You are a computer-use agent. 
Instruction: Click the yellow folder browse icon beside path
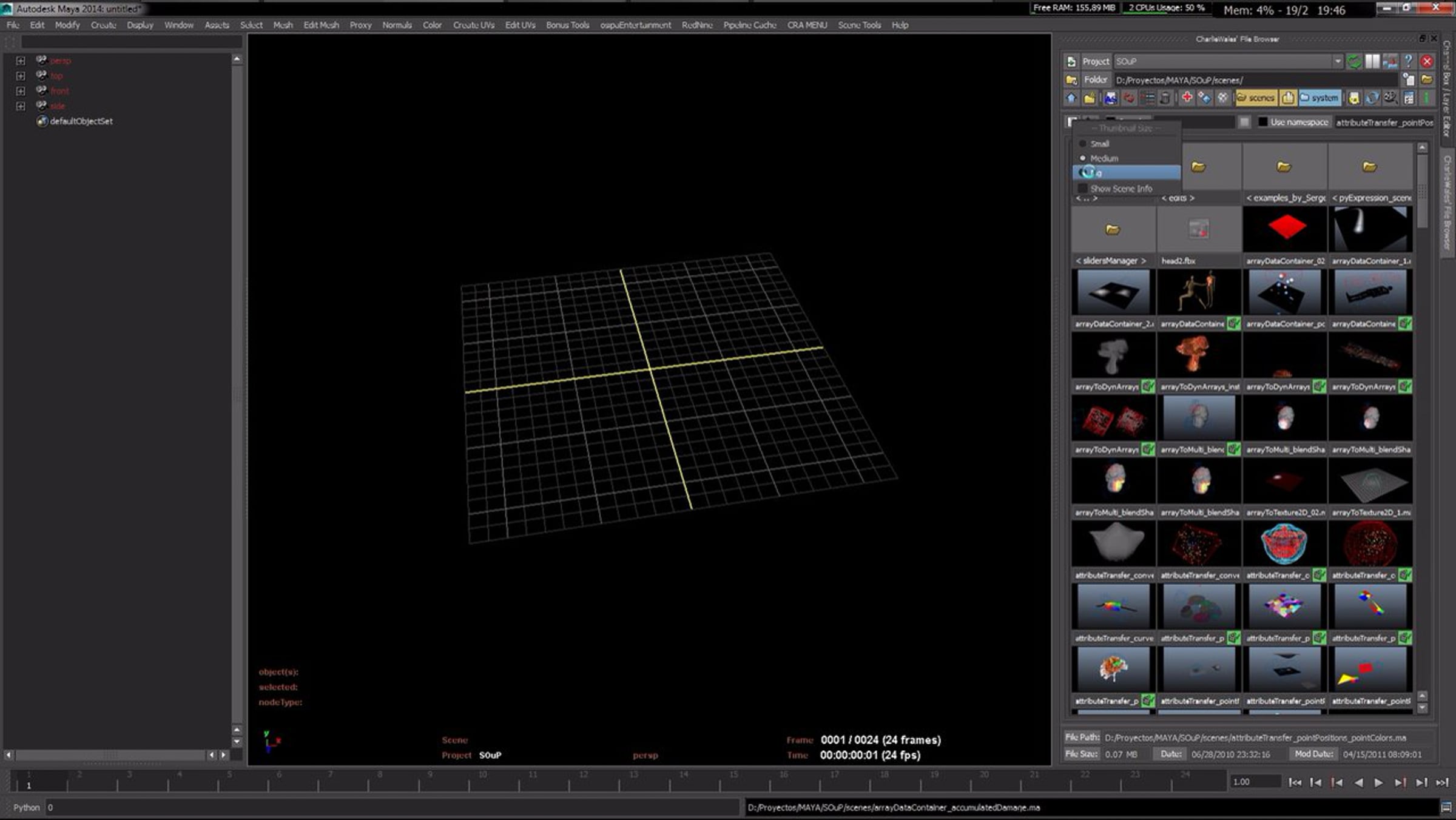1427,80
